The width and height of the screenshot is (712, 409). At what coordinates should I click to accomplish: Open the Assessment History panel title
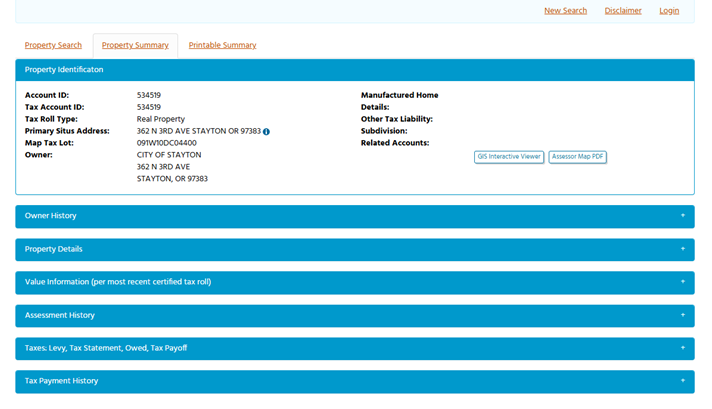(60, 315)
